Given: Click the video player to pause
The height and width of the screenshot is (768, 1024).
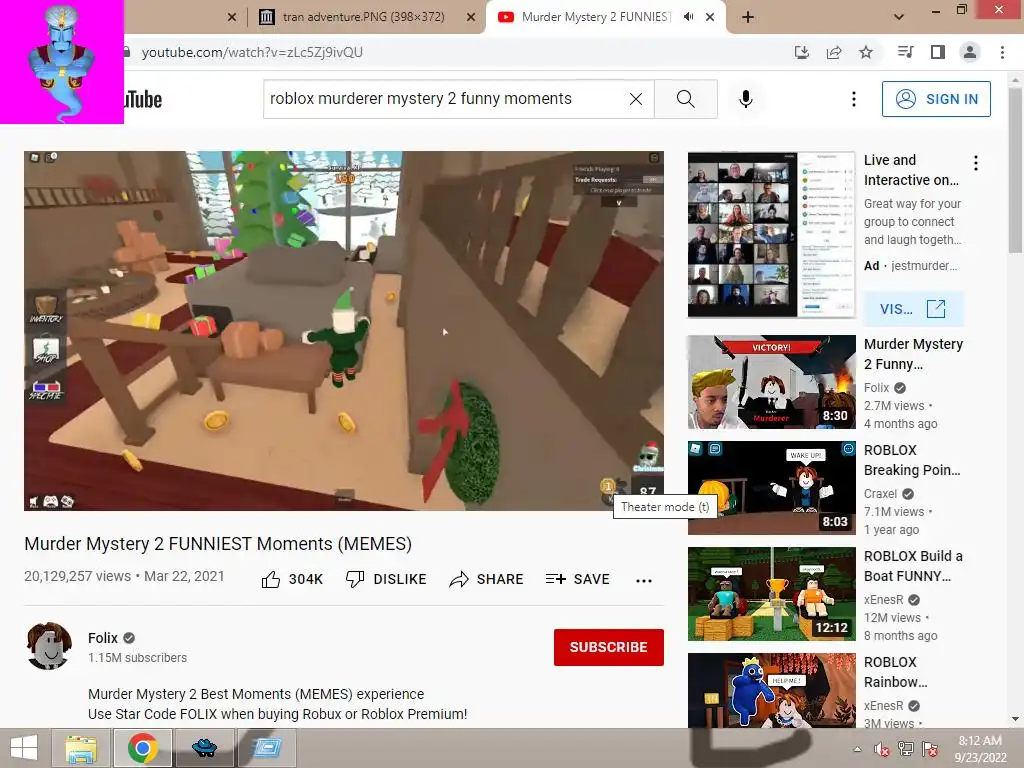Looking at the screenshot, I should (x=344, y=330).
